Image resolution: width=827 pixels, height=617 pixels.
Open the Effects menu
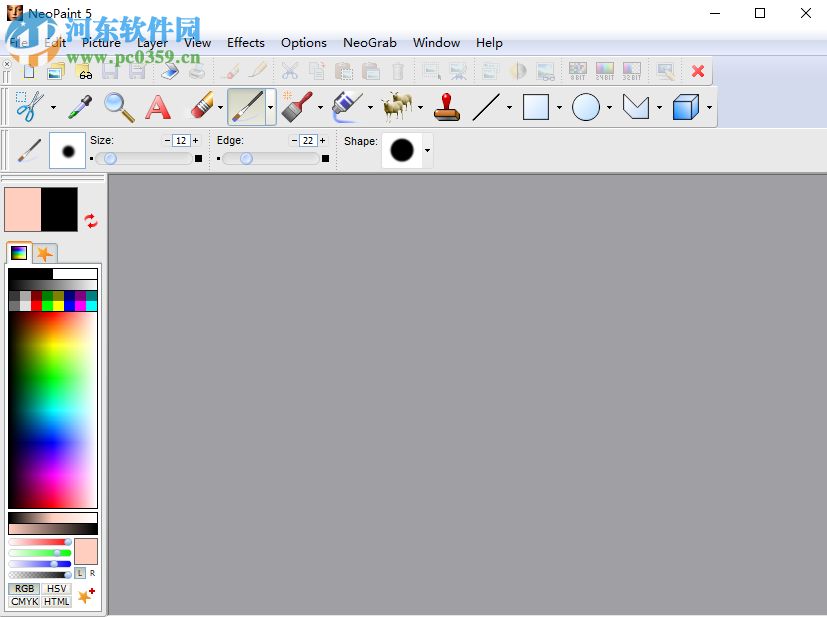[x=245, y=43]
